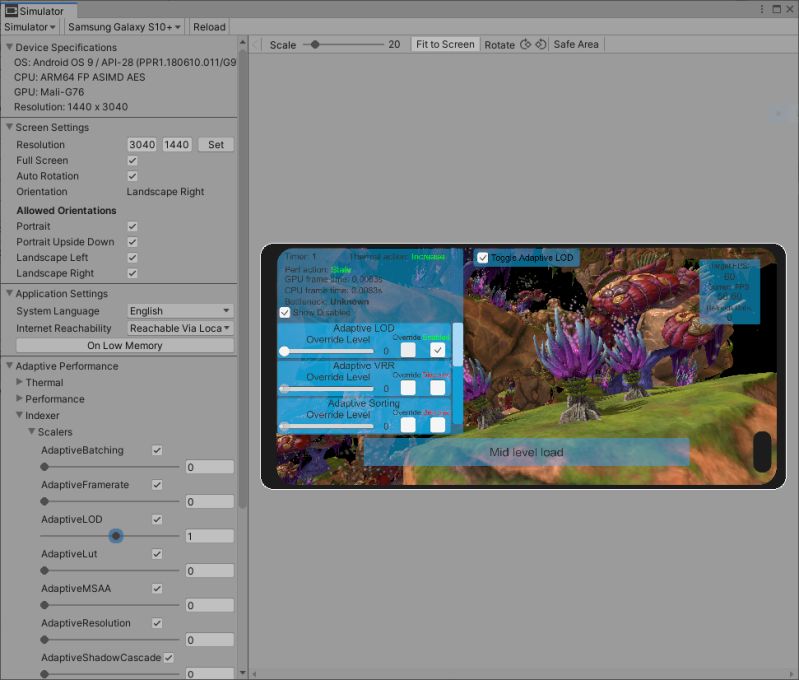The image size is (799, 680).
Task: Toggle Adaptive LOD Override checkbox
Action: click(x=408, y=350)
